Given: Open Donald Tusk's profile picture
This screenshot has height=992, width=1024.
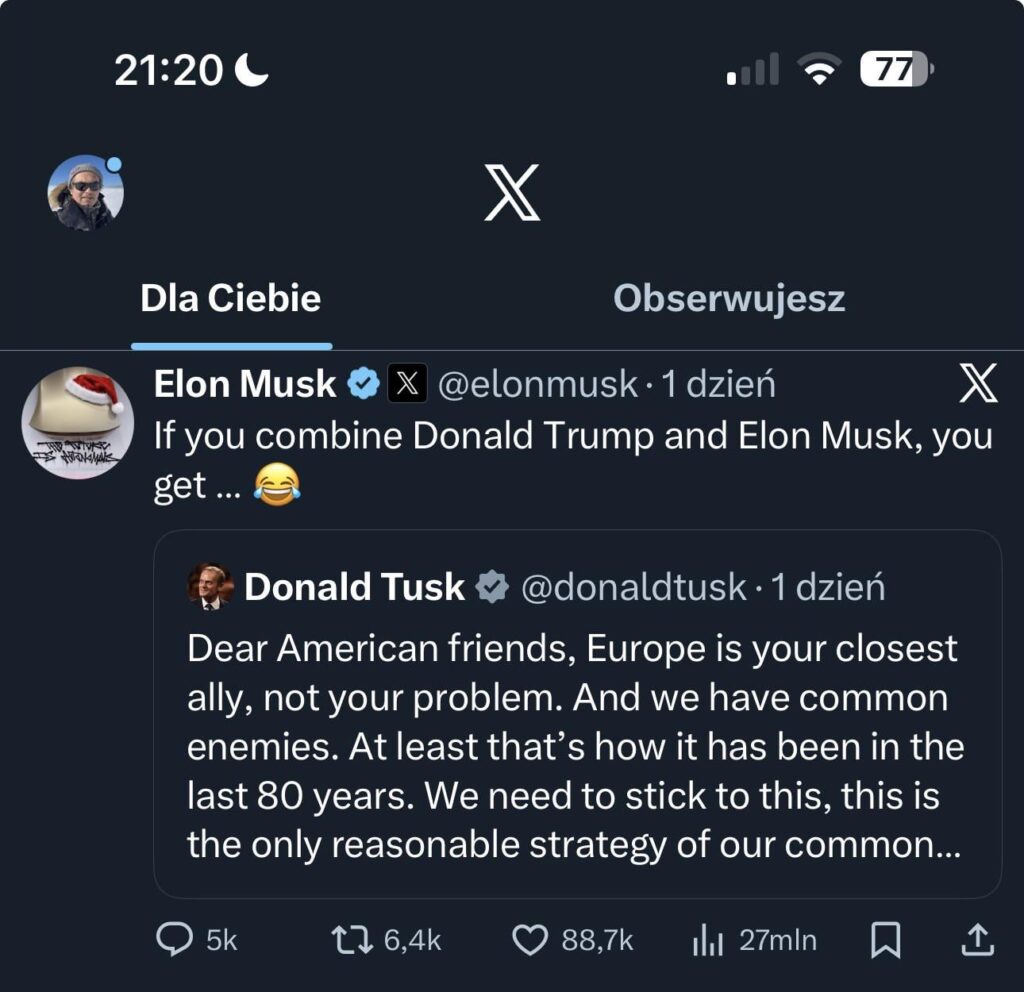Looking at the screenshot, I should pyautogui.click(x=209, y=588).
